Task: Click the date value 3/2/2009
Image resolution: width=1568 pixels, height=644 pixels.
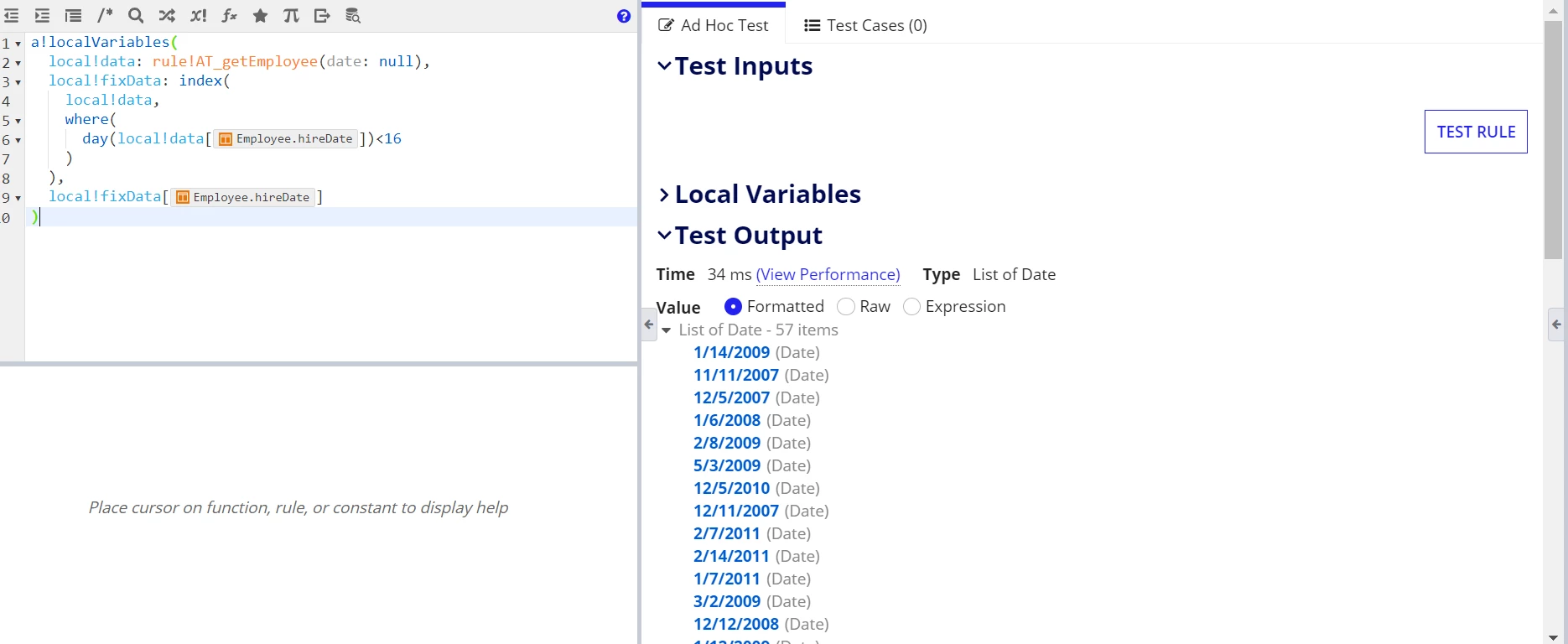Action: 727,602
